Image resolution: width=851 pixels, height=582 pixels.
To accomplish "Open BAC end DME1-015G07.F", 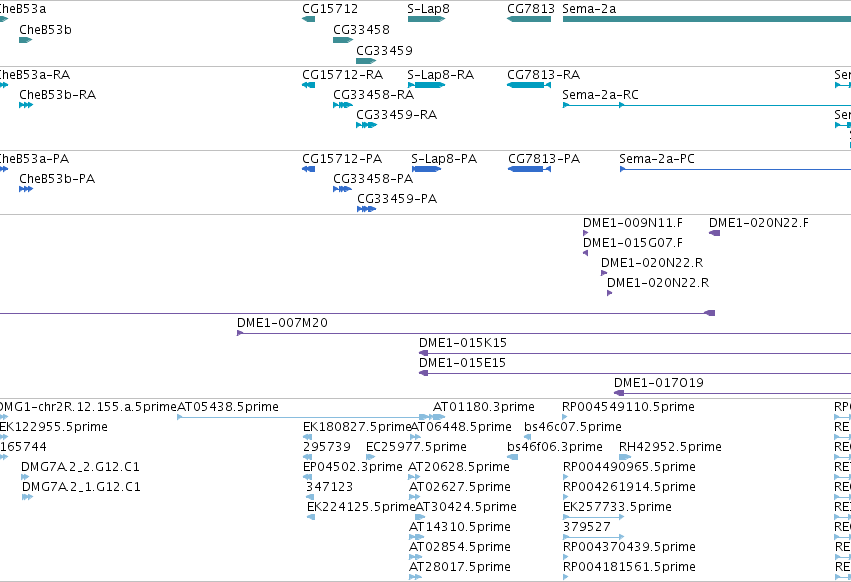I will click(x=633, y=243).
